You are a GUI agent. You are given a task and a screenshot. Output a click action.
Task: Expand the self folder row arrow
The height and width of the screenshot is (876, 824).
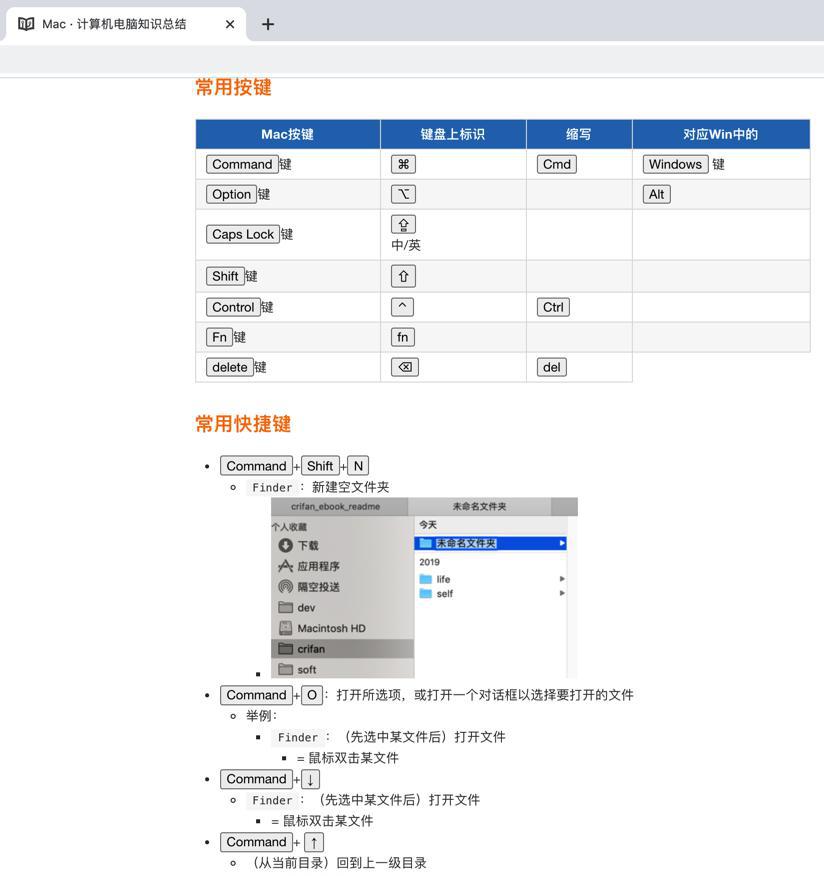coord(562,593)
